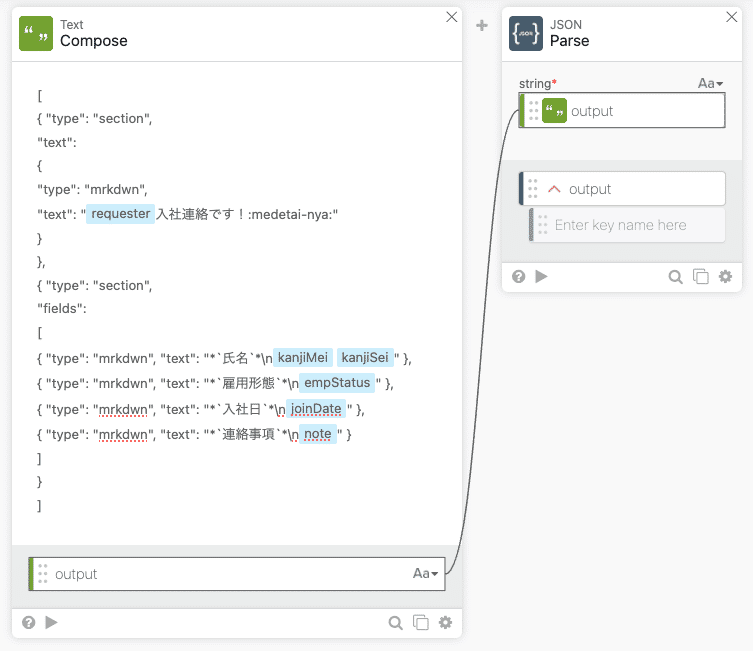The width and height of the screenshot is (753, 651).
Task: Duplicate the Compose card
Action: tap(421, 623)
